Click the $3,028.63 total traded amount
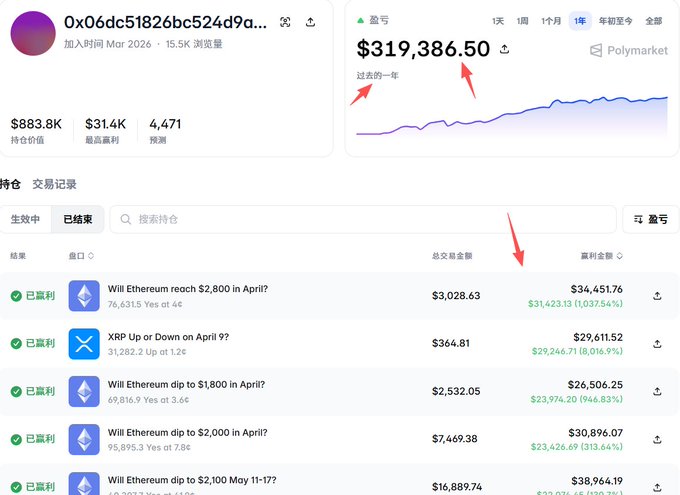This screenshot has width=680, height=495. click(456, 296)
